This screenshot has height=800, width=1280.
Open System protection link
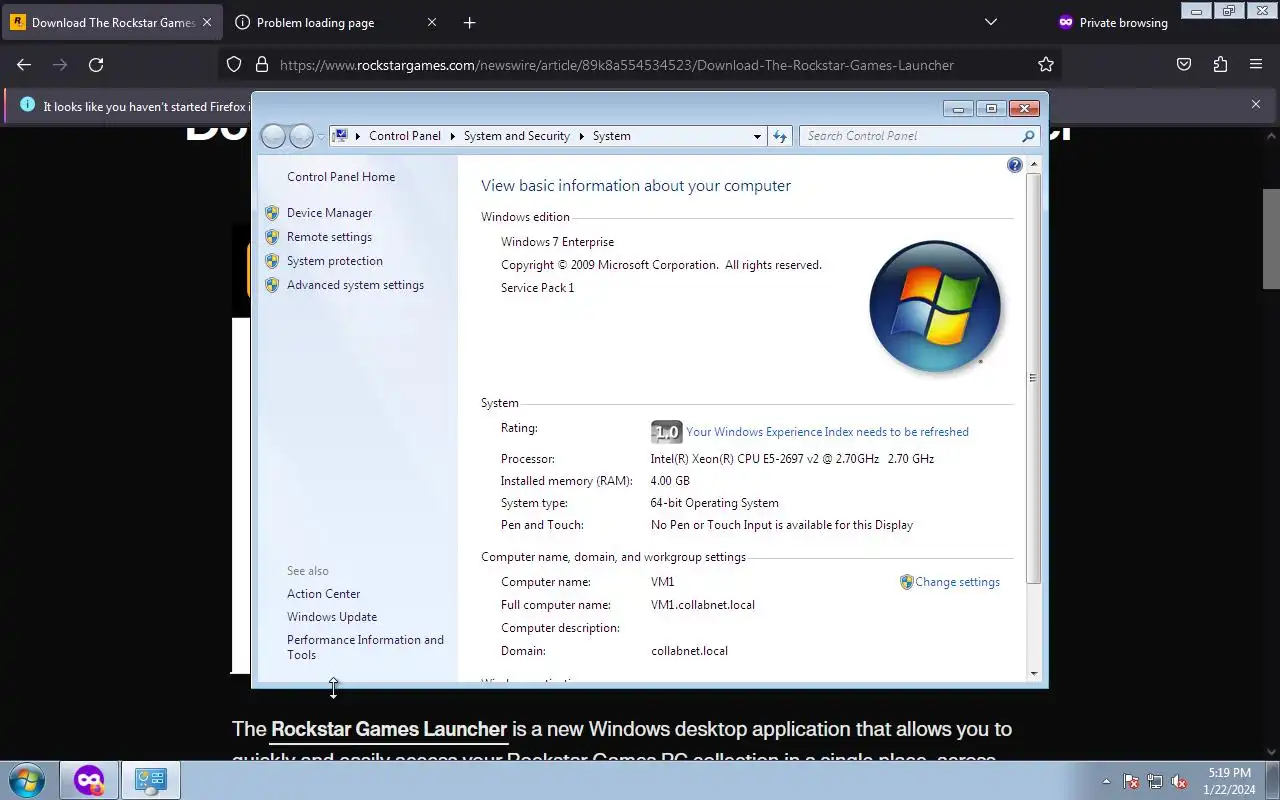coord(334,261)
